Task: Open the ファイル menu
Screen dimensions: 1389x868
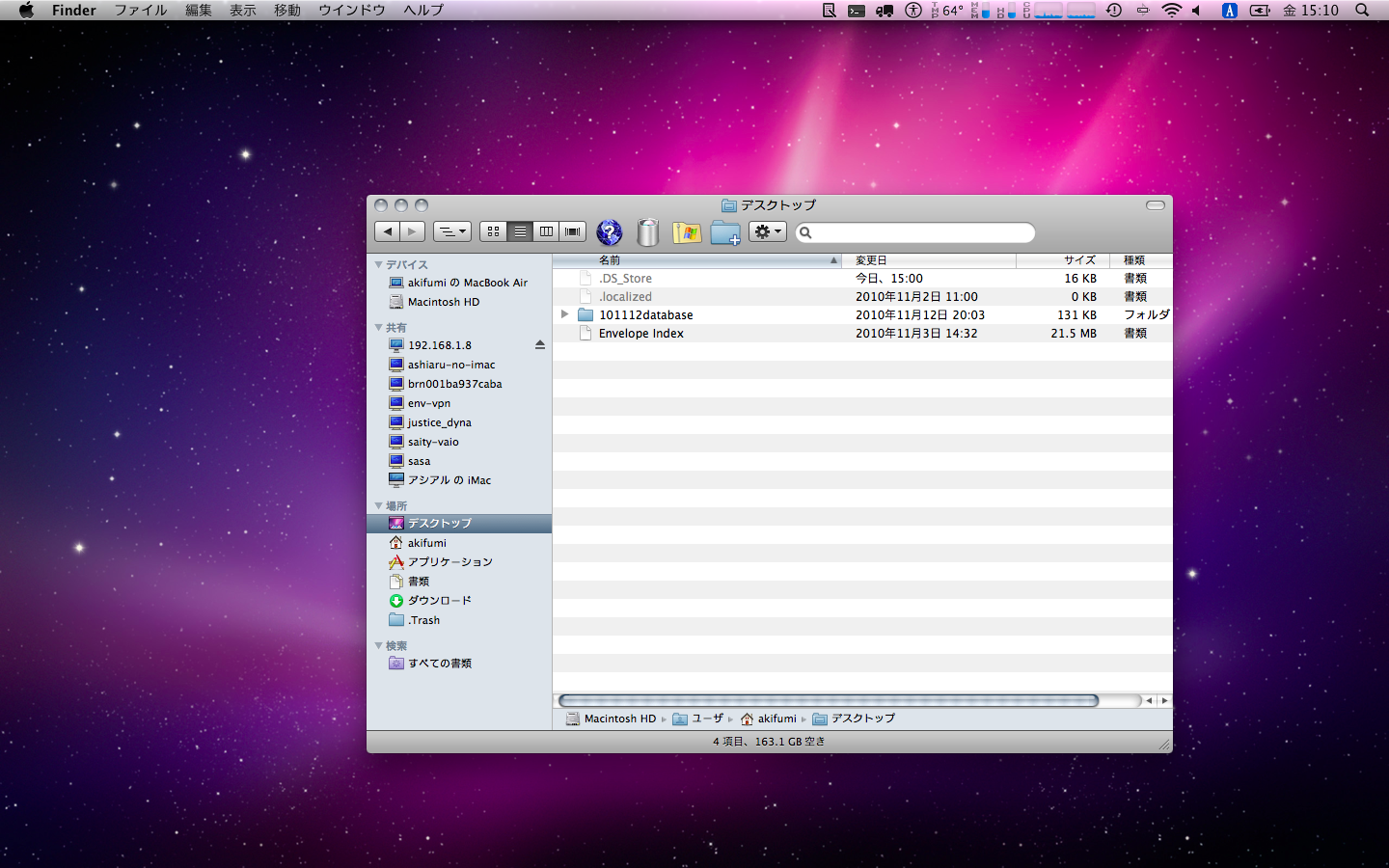Action: click(141, 11)
